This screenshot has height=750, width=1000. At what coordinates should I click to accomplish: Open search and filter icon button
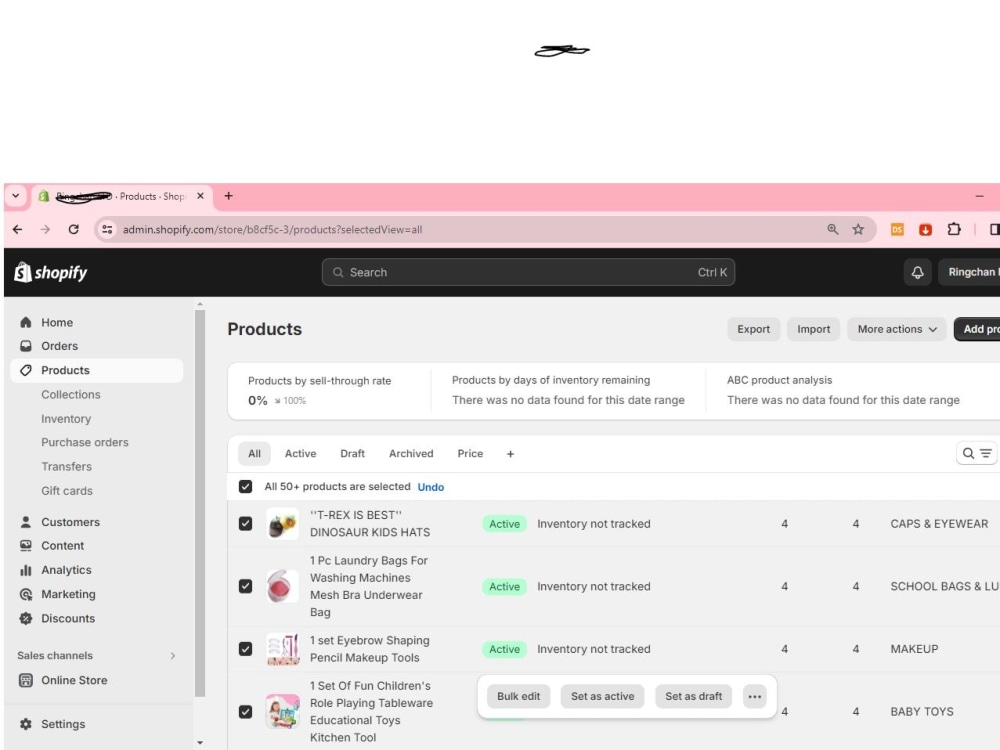point(976,453)
